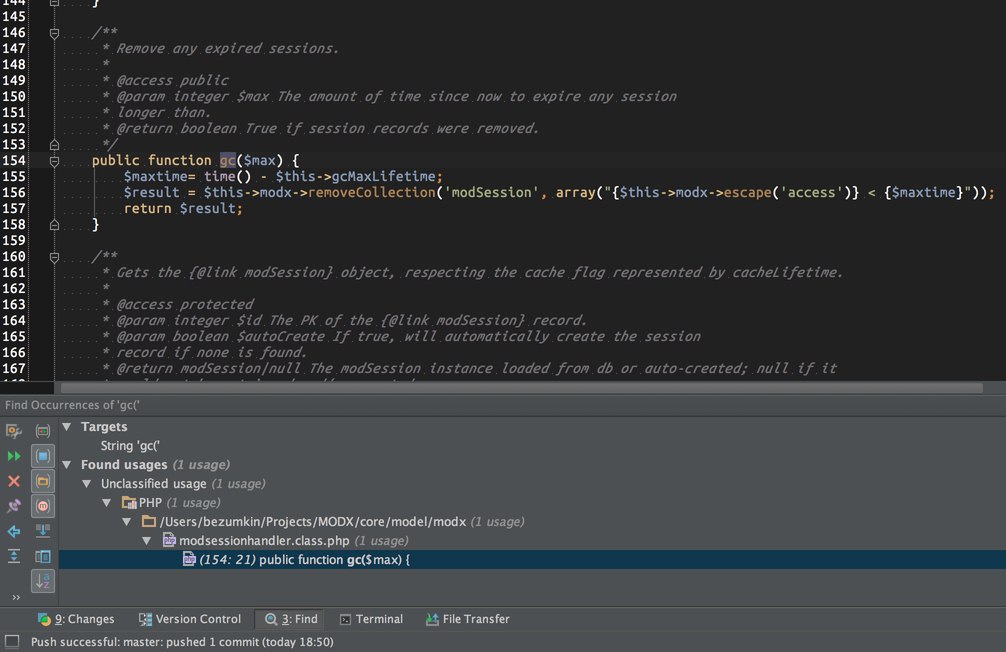
Task: Click 'return $result;' on line 157
Action: coord(183,209)
